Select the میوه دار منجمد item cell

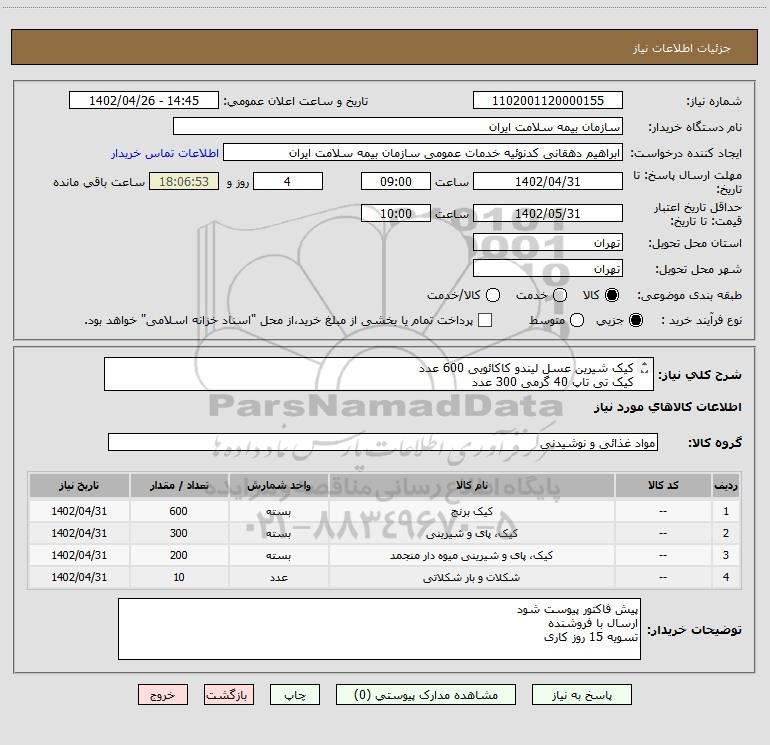(471, 555)
